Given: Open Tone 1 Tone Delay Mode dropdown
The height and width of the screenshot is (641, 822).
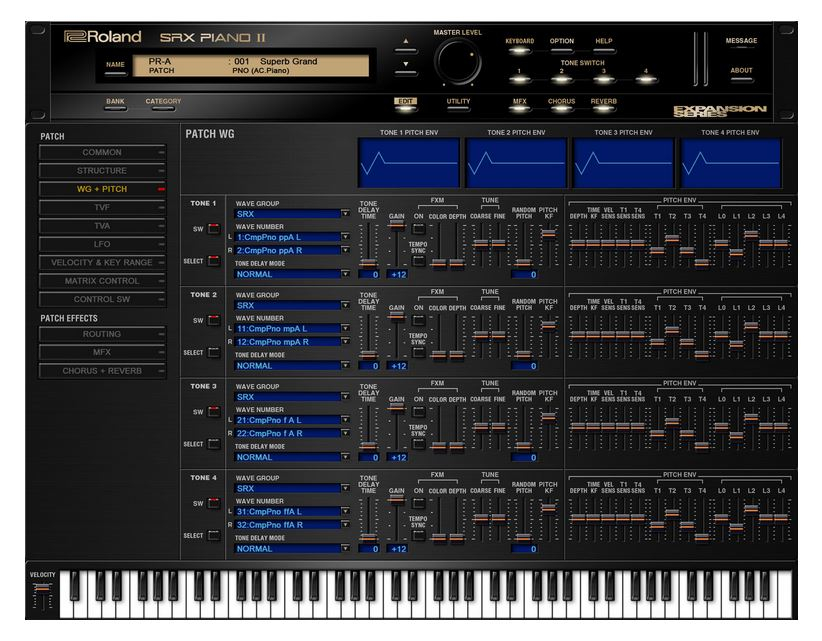Looking at the screenshot, I should pos(291,274).
